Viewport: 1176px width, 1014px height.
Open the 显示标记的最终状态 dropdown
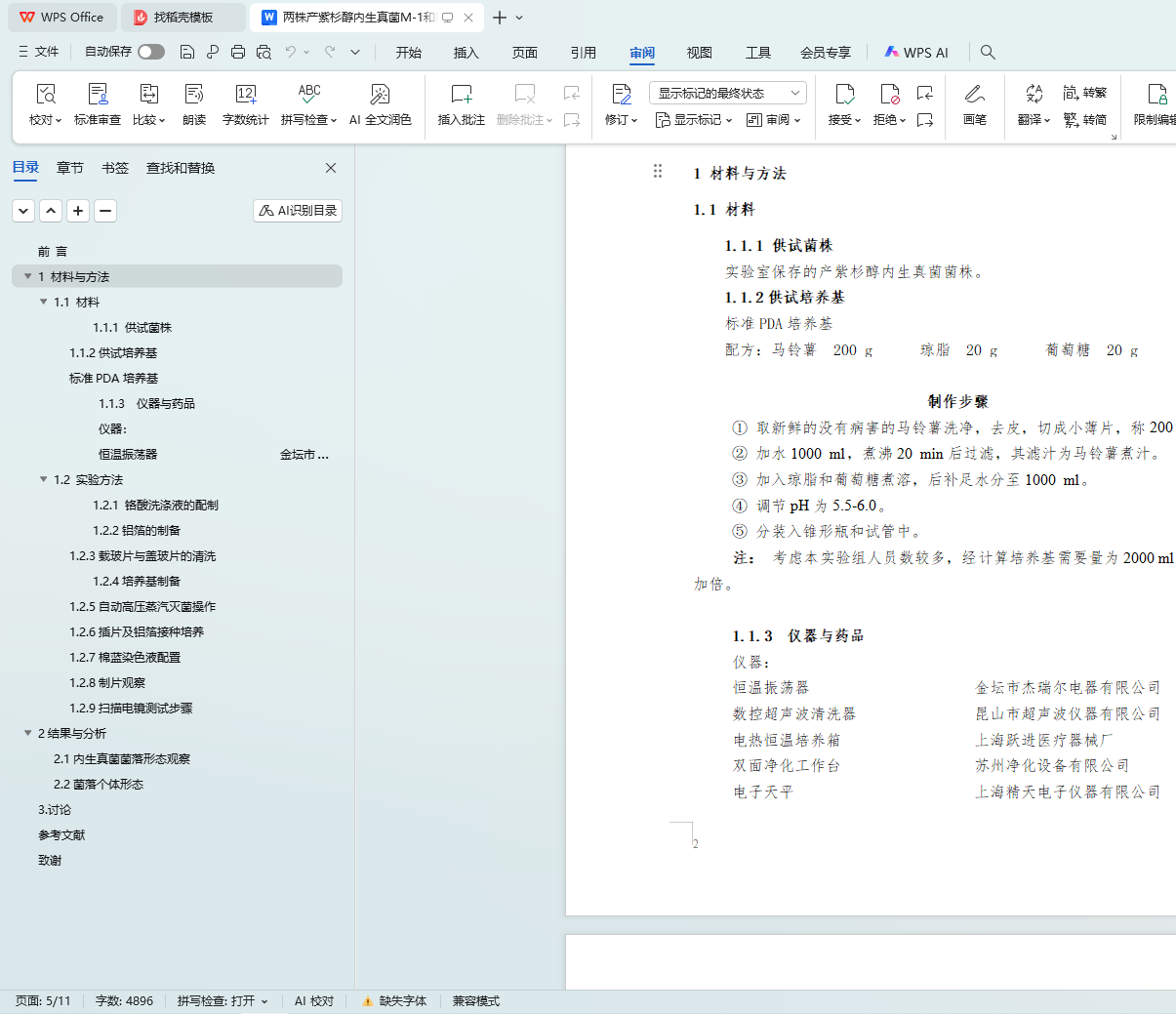tap(727, 93)
